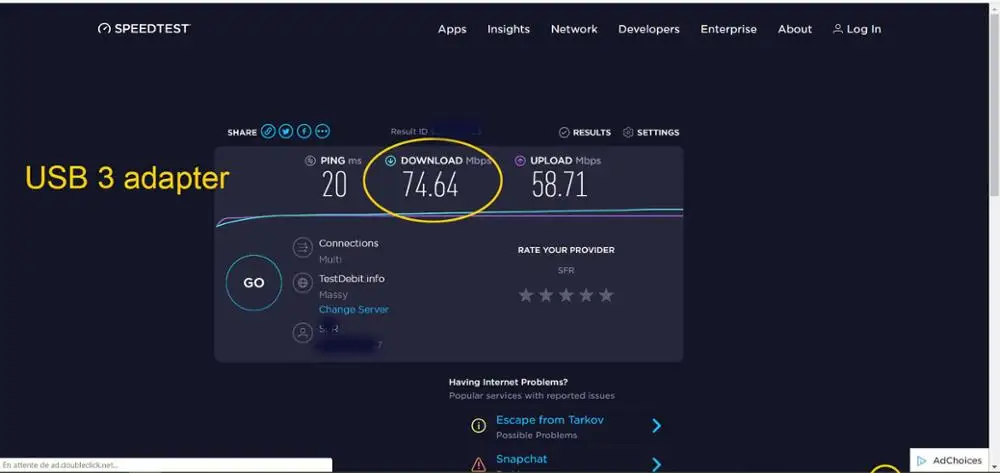This screenshot has height=473, width=1000.
Task: Toggle Multi connections mode
Action: pyautogui.click(x=330, y=259)
